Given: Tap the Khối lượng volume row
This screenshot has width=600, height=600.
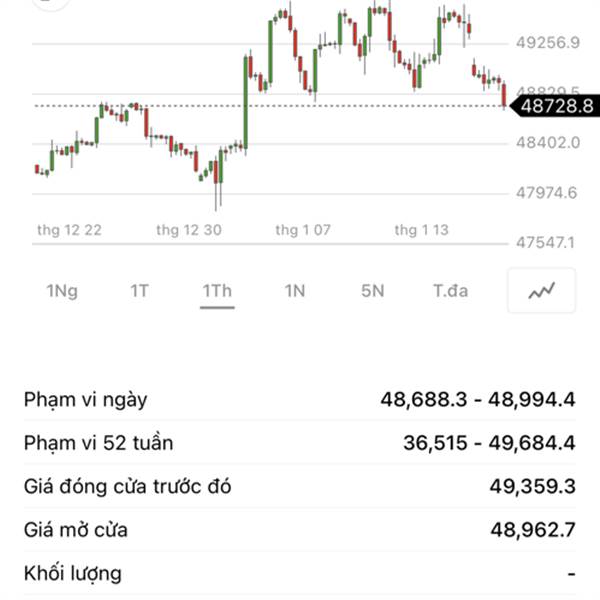Looking at the screenshot, I should tap(300, 574).
